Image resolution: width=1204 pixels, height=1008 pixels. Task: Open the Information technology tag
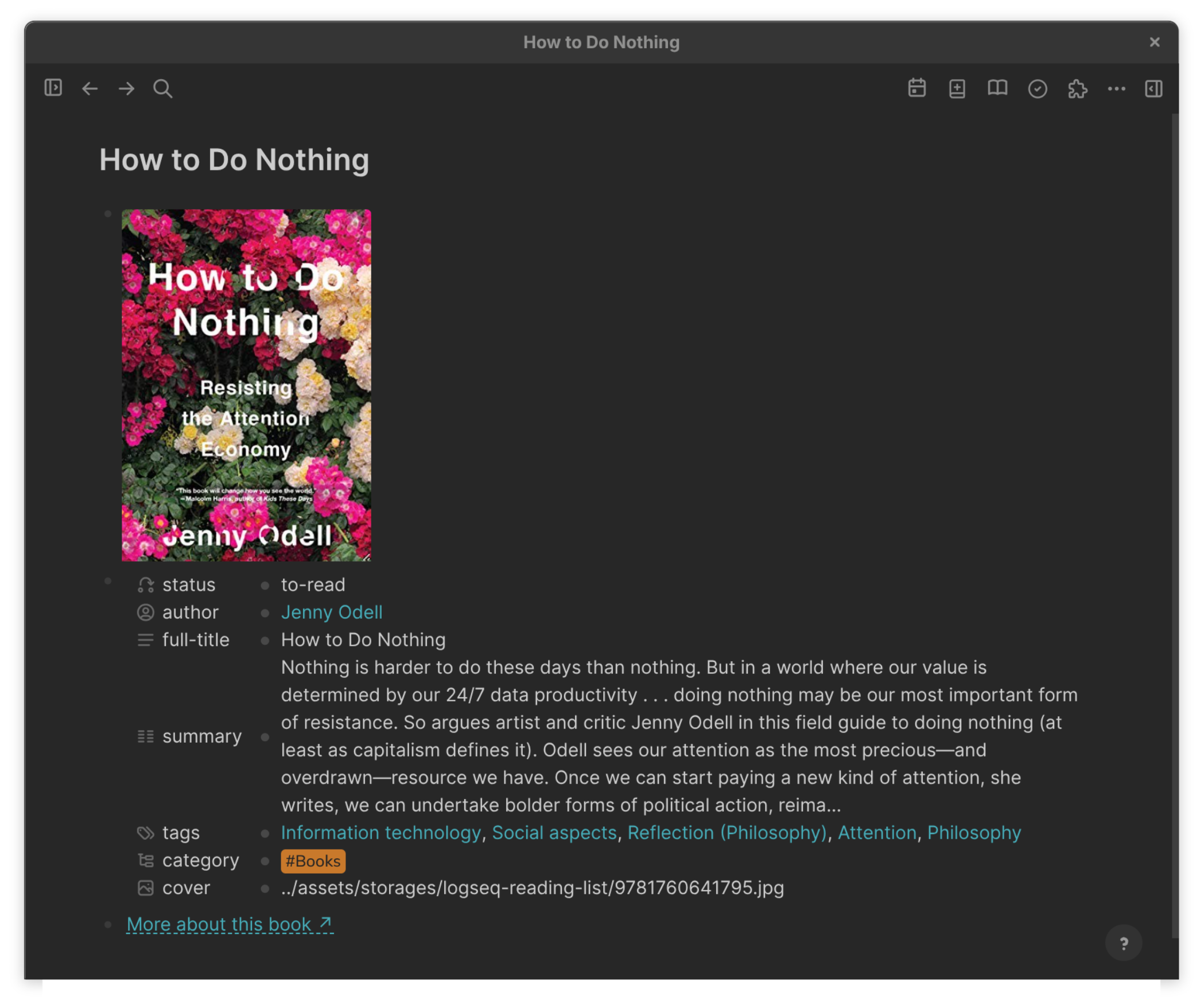click(x=380, y=832)
